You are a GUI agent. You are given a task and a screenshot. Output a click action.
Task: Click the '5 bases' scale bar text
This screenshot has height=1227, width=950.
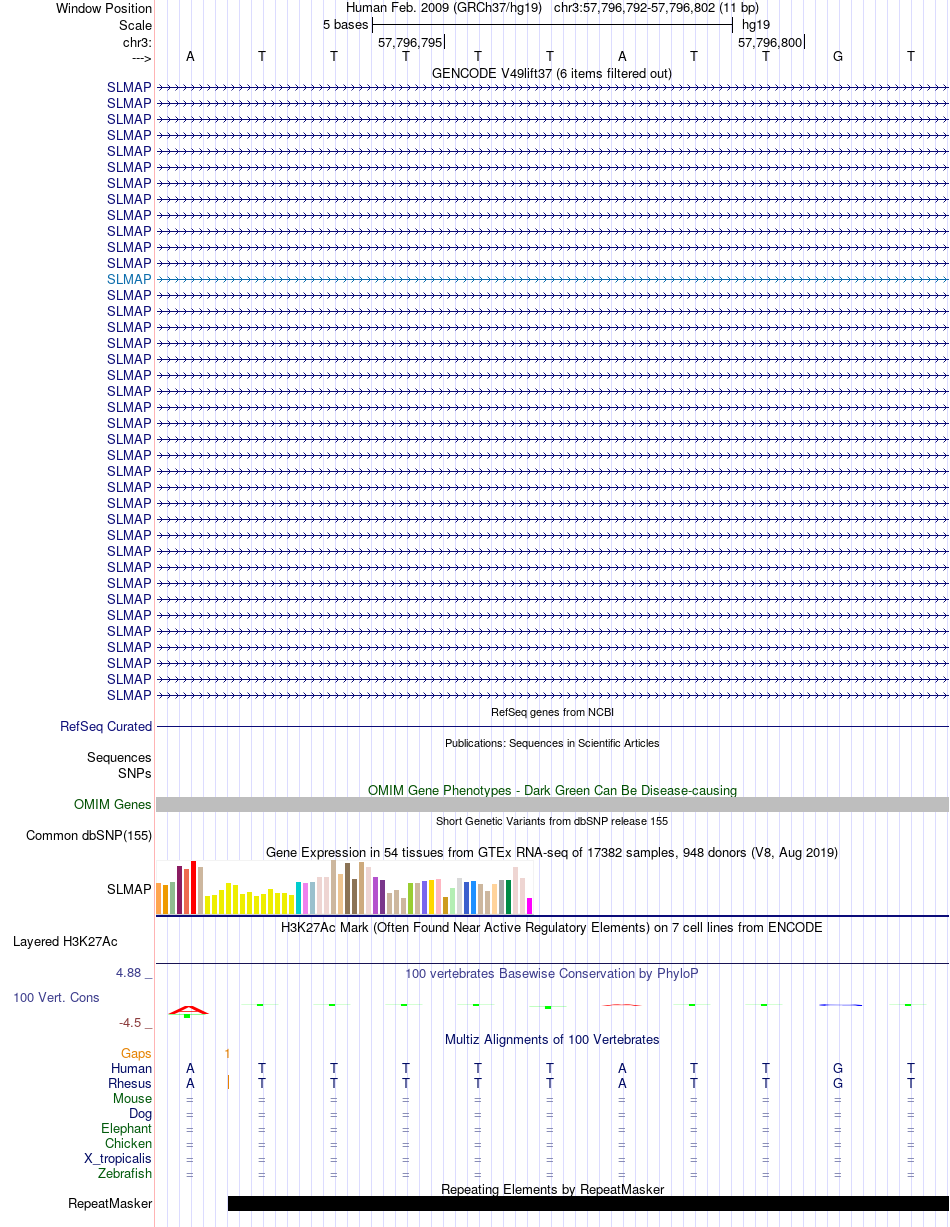pyautogui.click(x=345, y=25)
